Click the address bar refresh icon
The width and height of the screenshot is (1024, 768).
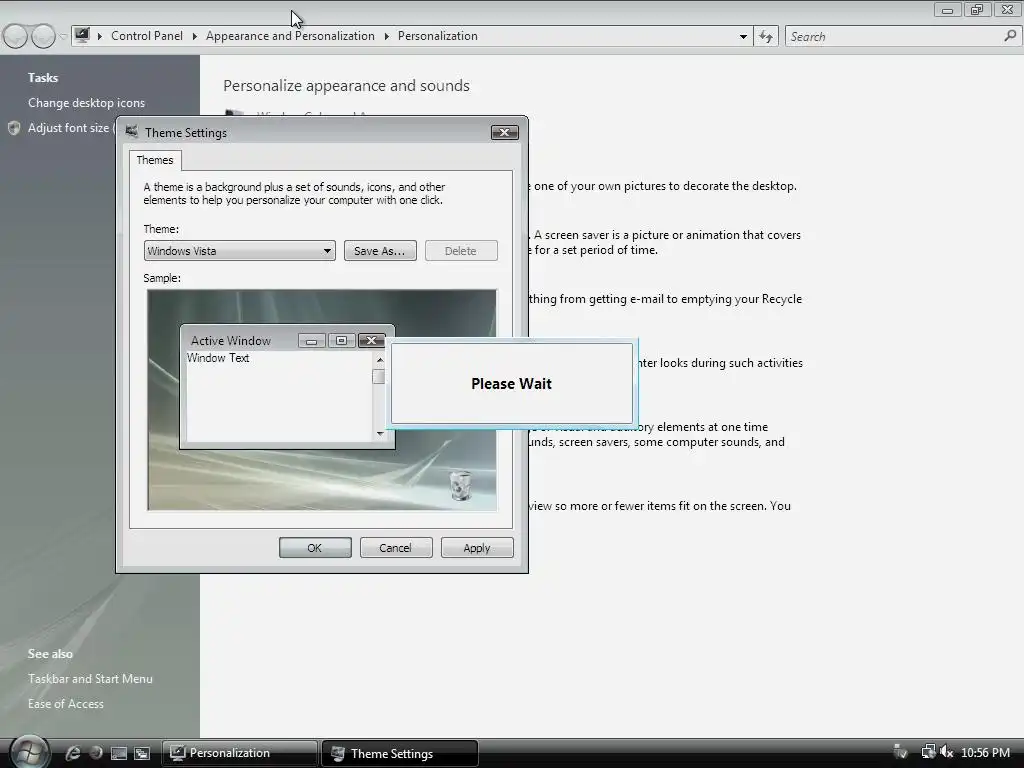click(x=766, y=37)
